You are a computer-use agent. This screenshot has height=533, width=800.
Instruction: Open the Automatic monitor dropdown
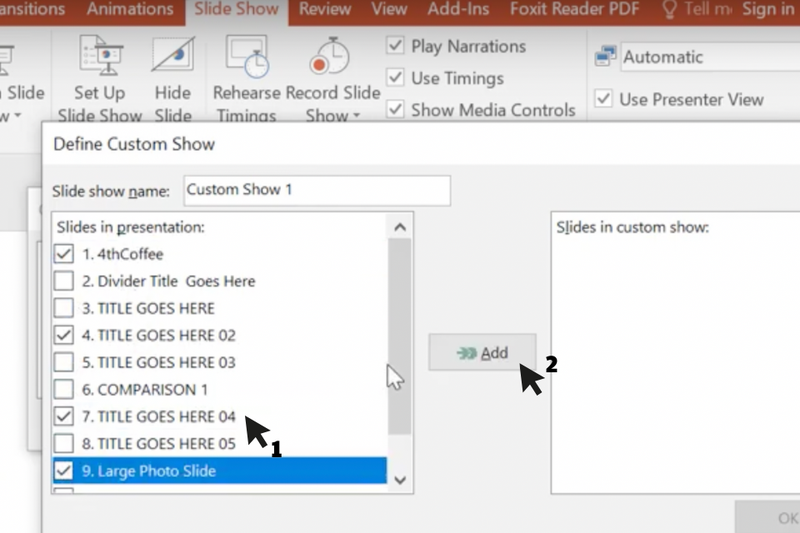710,58
